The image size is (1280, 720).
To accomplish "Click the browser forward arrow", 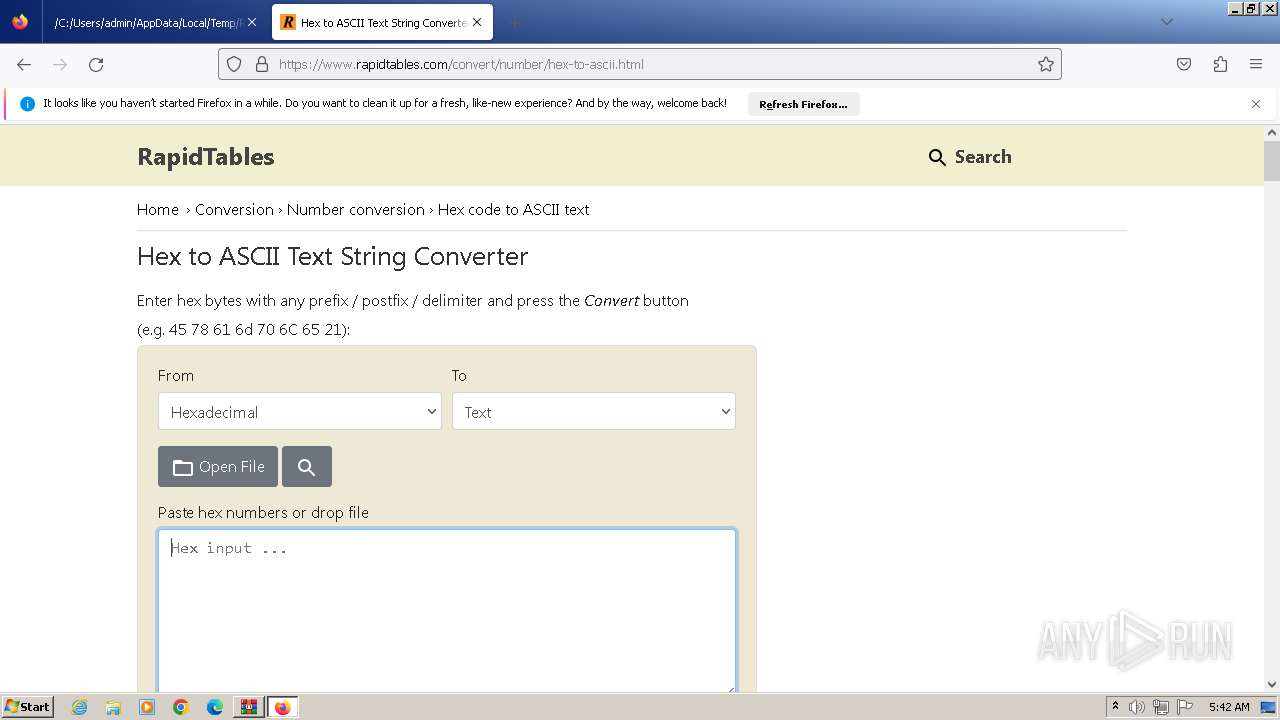I will point(60,64).
